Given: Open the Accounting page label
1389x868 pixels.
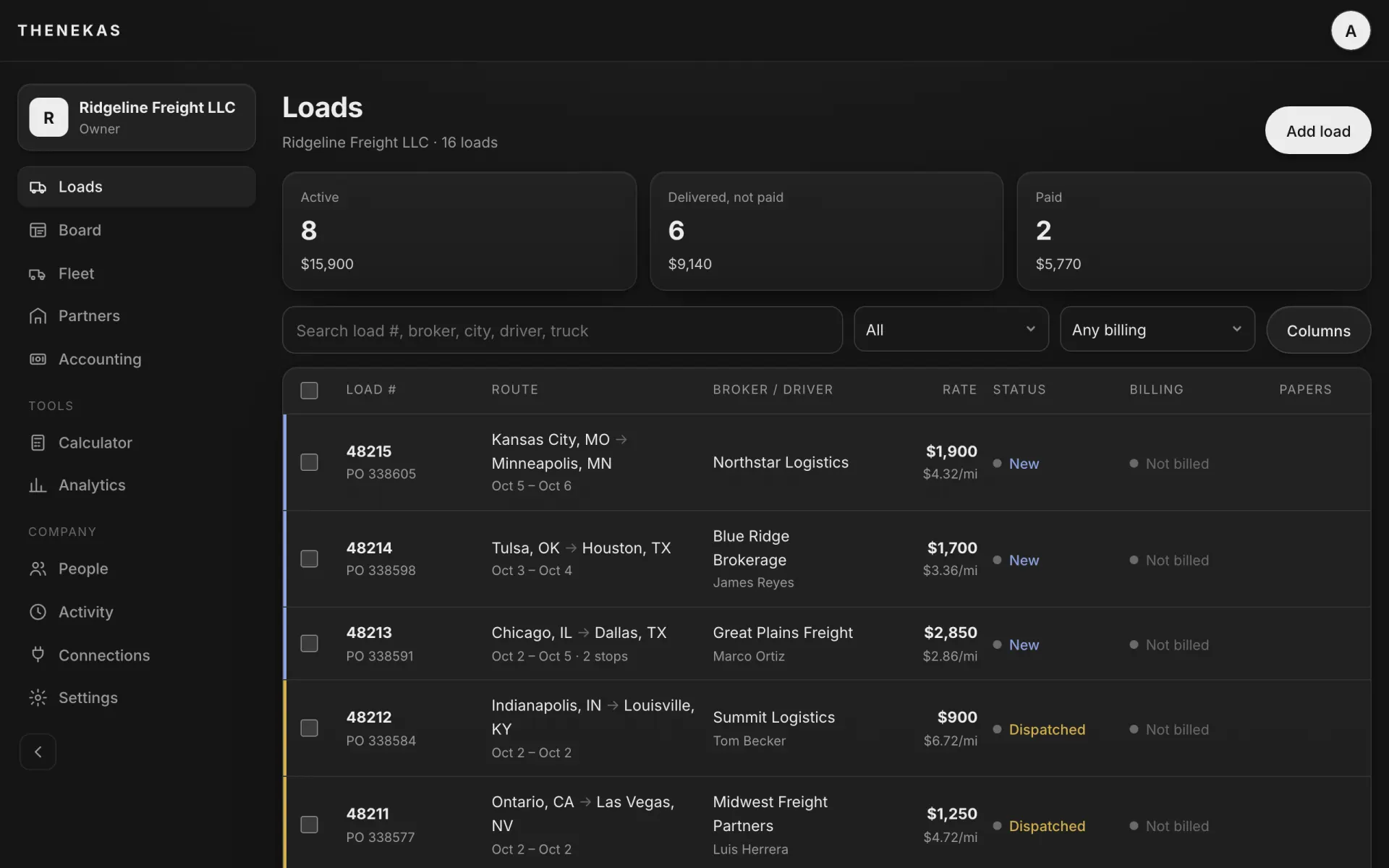Looking at the screenshot, I should click(x=100, y=359).
